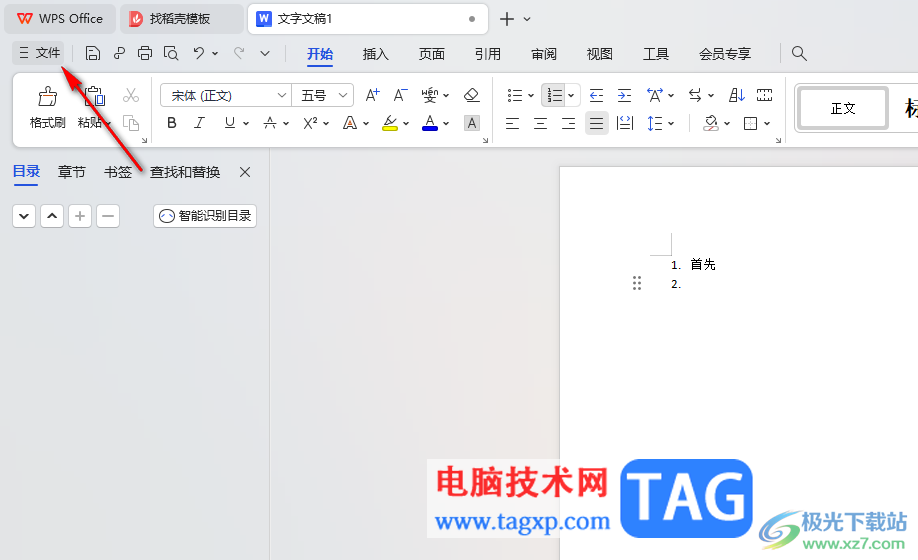Close the navigation pane
Viewport: 918px width, 560px height.
pos(245,172)
